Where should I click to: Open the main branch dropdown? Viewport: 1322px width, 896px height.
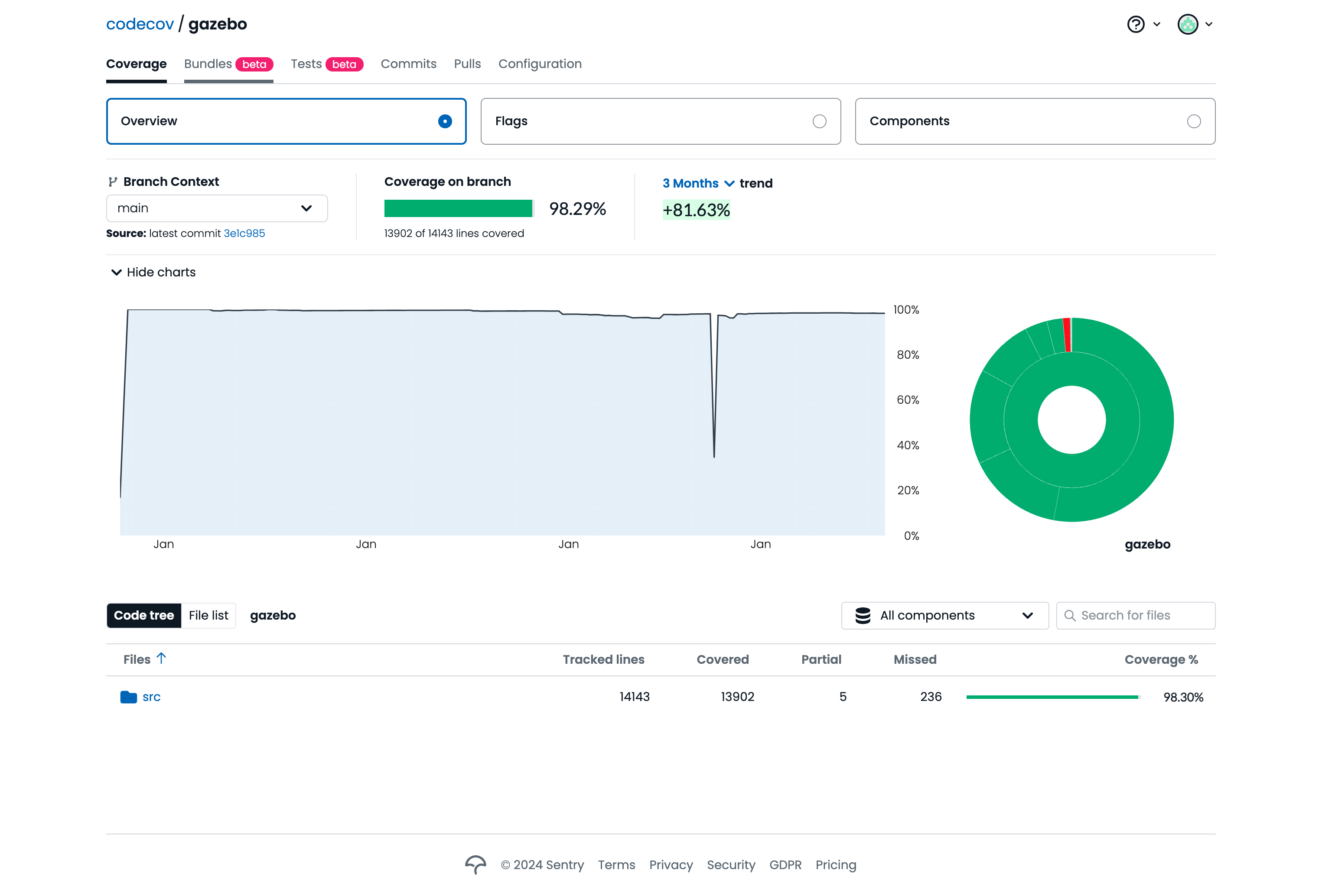pyautogui.click(x=217, y=208)
